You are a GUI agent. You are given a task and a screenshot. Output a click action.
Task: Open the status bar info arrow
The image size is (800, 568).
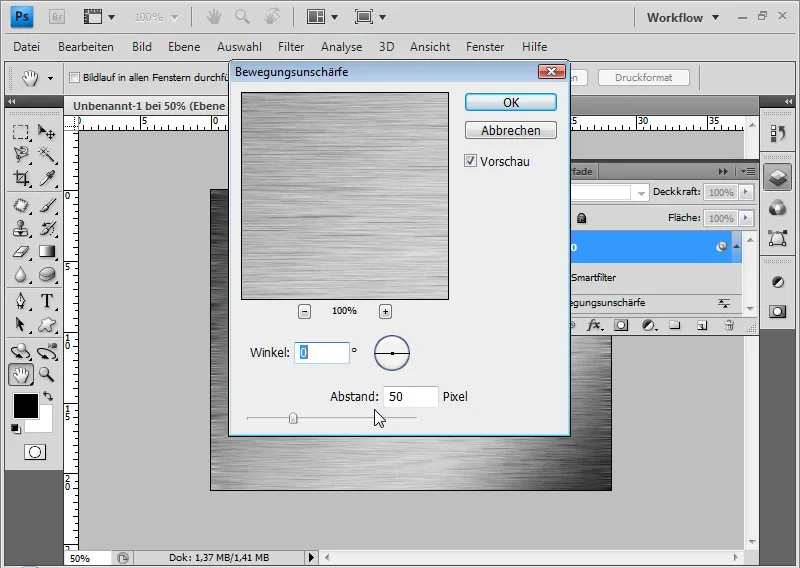(311, 557)
